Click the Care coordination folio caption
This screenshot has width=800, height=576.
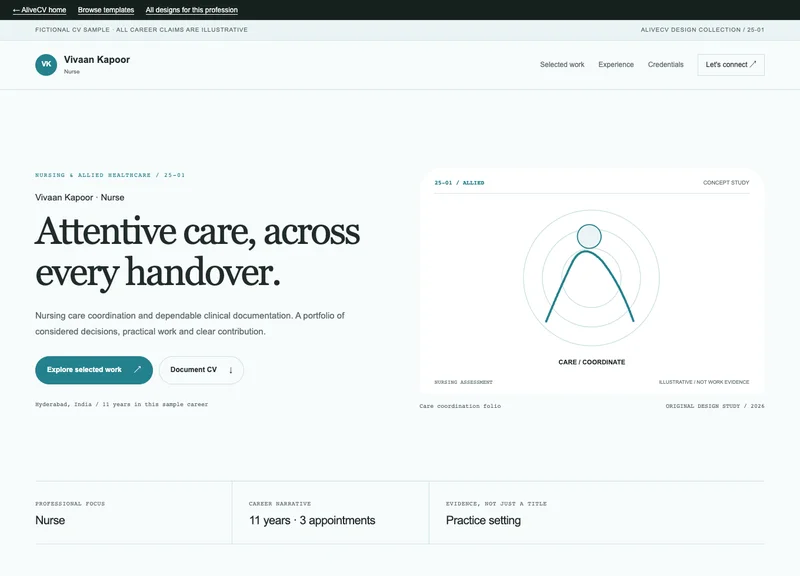[460, 406]
